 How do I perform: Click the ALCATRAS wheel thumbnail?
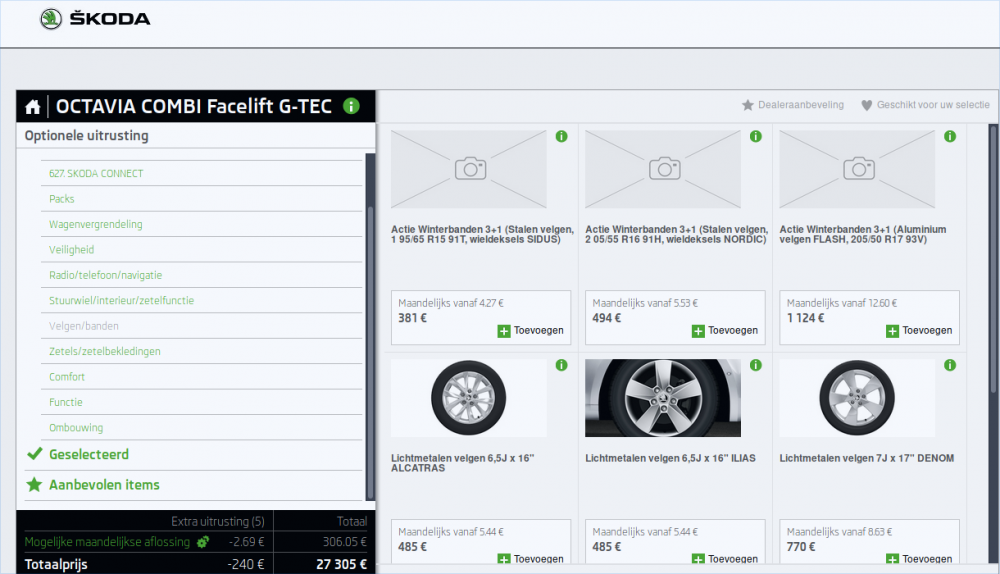pos(469,398)
